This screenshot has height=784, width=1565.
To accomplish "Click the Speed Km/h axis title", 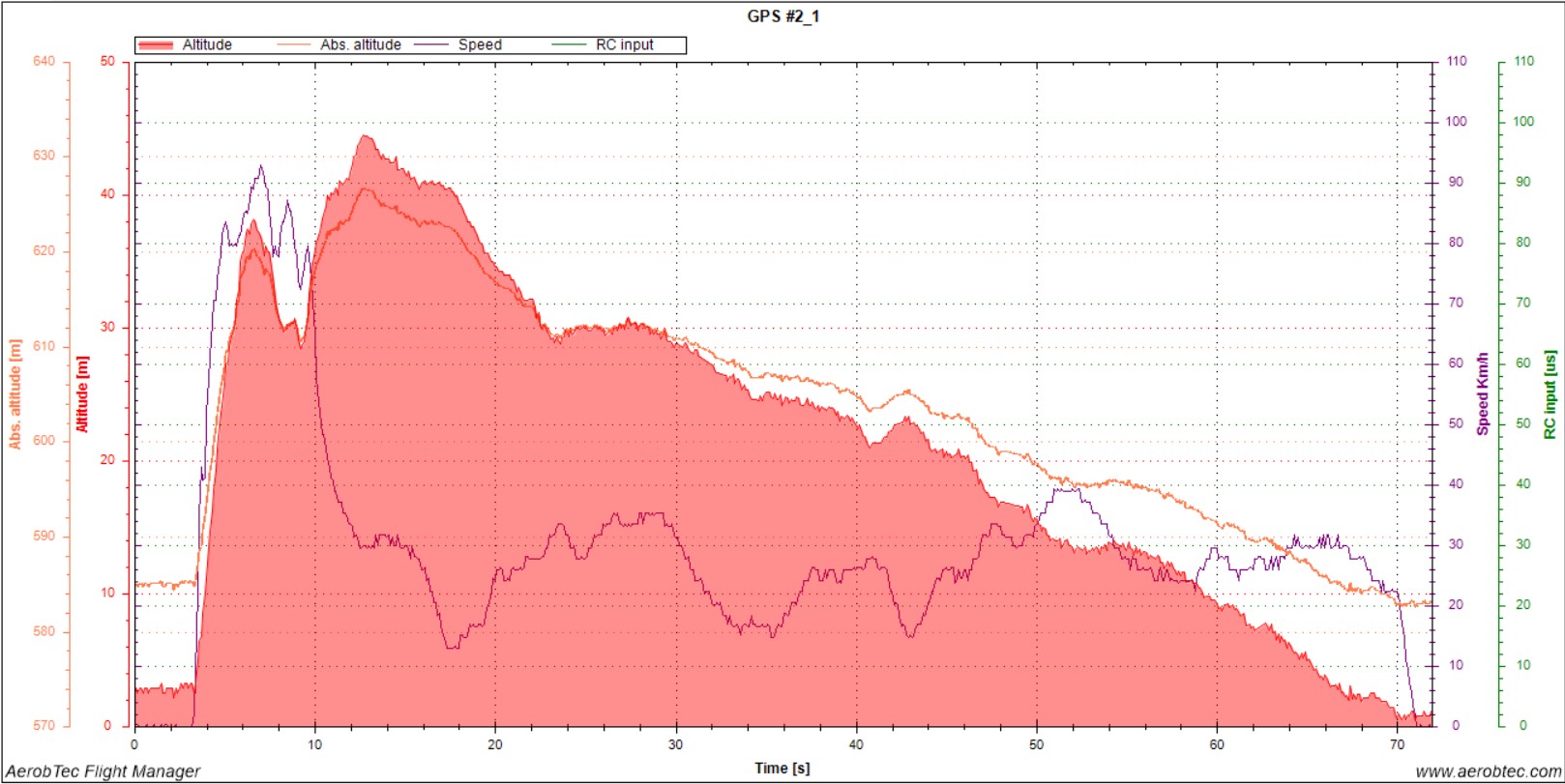I will pos(1482,393).
